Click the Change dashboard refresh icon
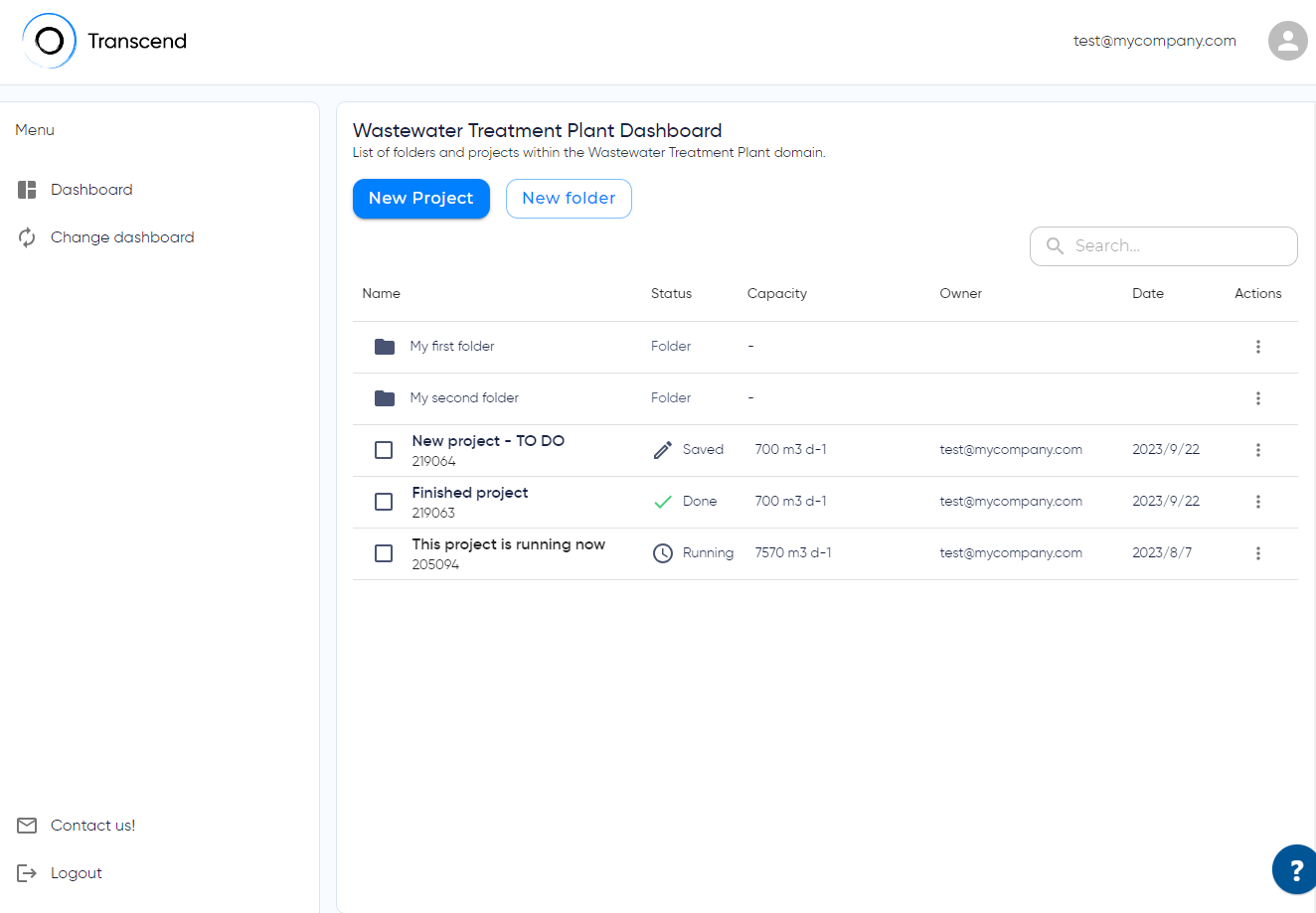Screen dimensions: 1316x913 (26, 236)
